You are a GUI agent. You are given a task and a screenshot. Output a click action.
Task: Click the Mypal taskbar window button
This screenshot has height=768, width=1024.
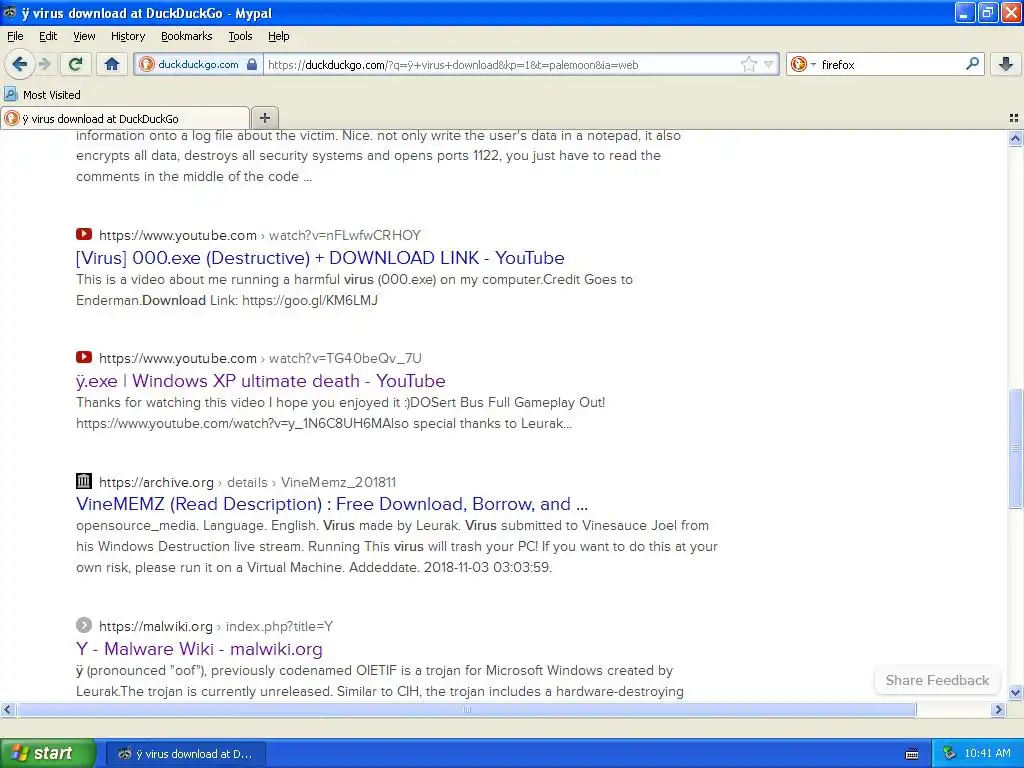tap(185, 754)
